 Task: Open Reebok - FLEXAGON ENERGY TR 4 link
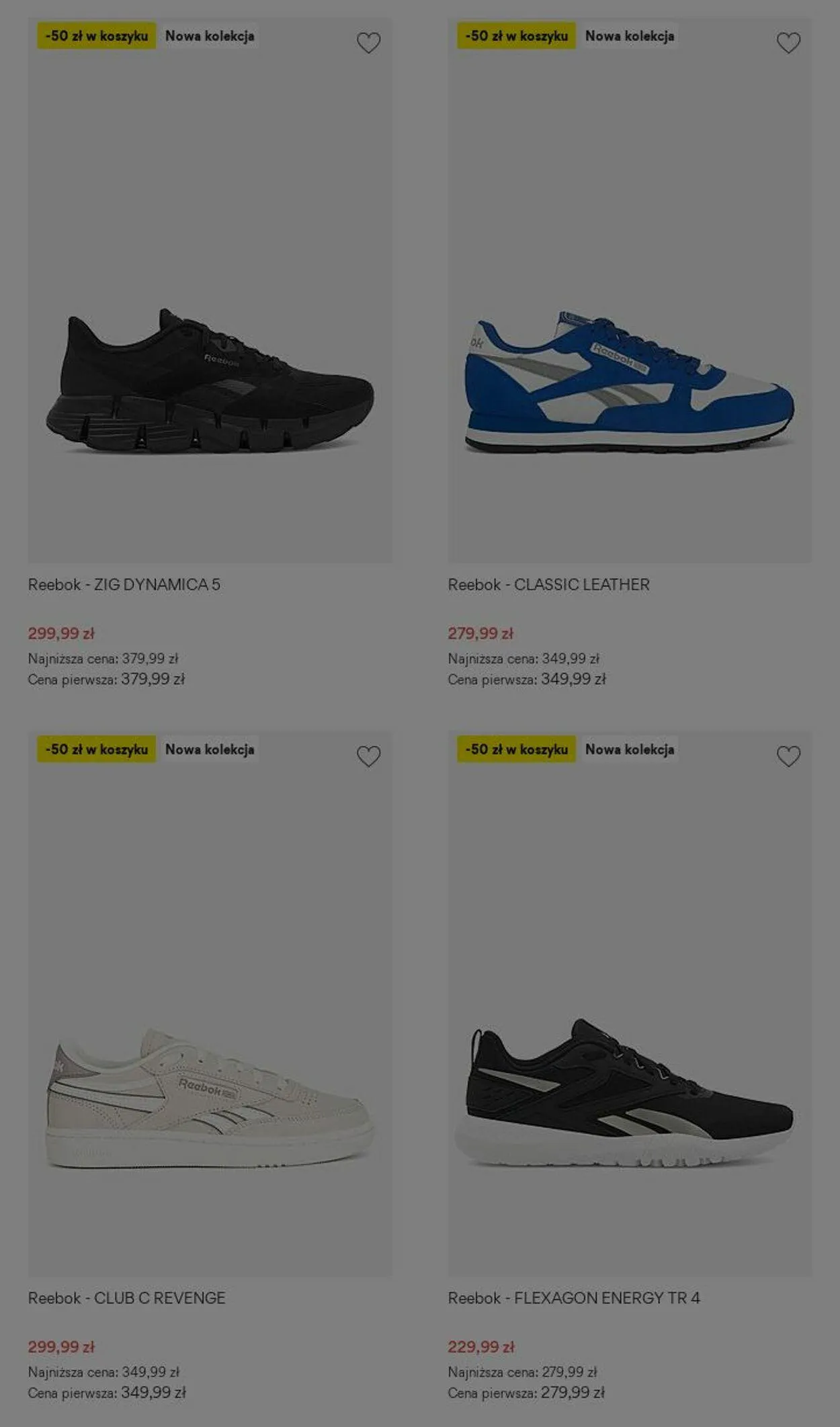tap(574, 1298)
